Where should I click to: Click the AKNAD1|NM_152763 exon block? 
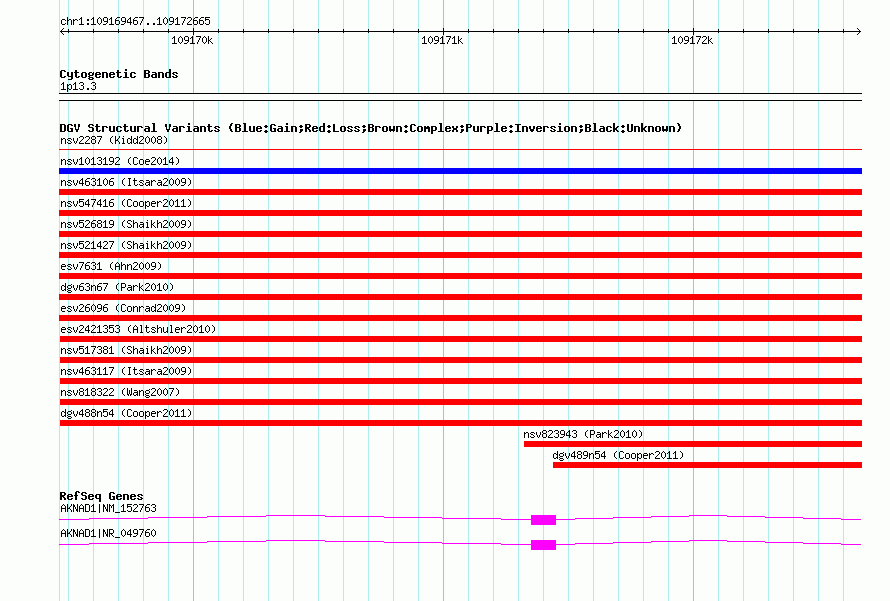(x=543, y=520)
